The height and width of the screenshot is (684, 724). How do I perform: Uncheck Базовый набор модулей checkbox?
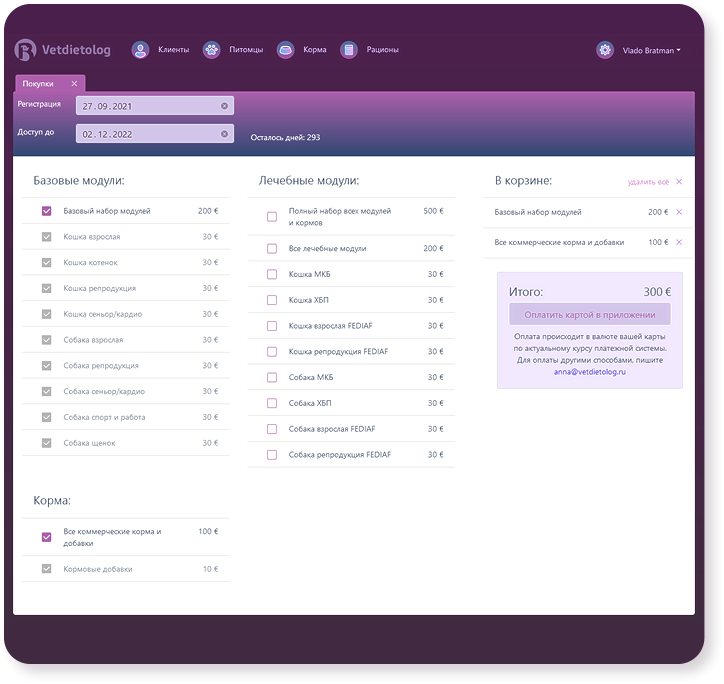pos(46,211)
